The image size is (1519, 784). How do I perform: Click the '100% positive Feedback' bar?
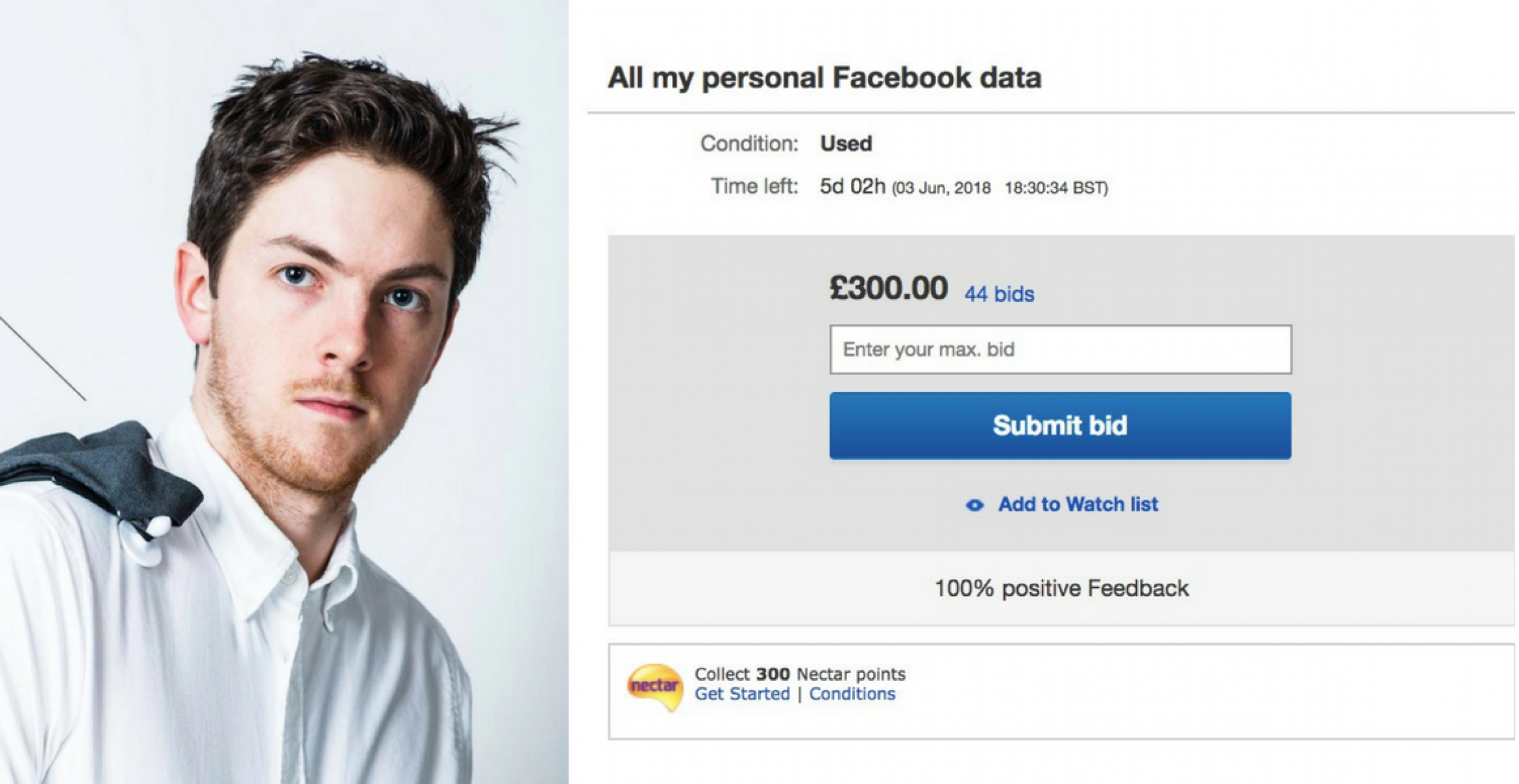coord(1061,588)
